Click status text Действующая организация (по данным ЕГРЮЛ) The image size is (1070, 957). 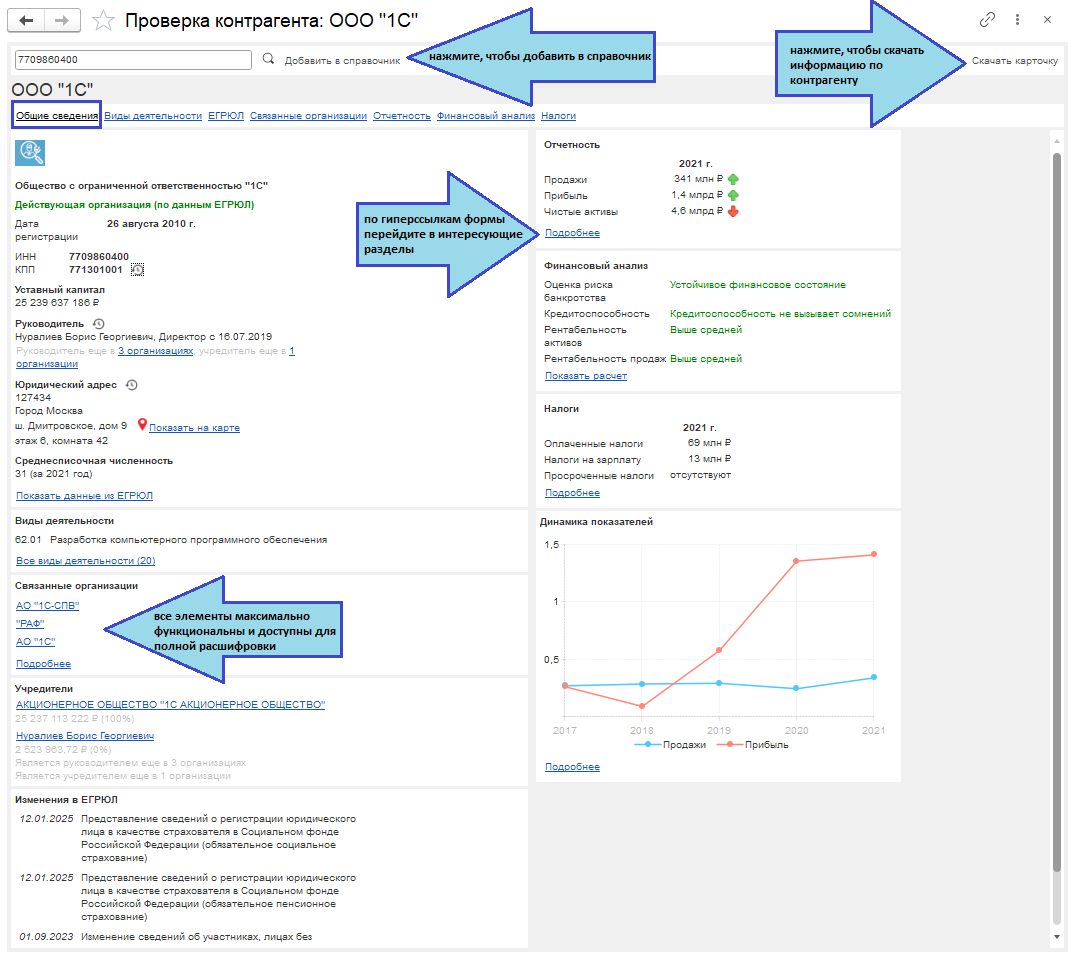pyautogui.click(x=134, y=205)
